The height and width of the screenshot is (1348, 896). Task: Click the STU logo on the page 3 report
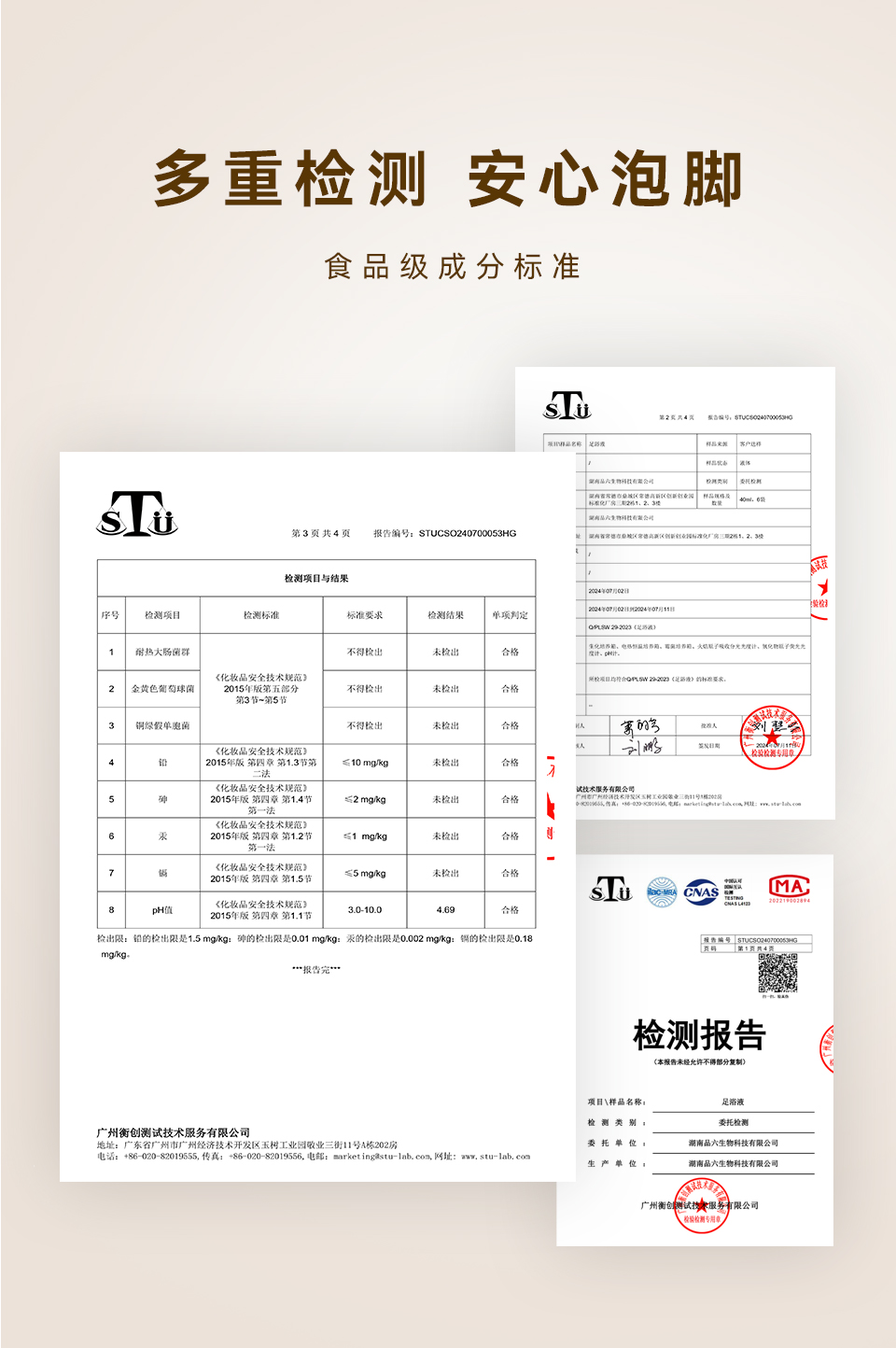pyautogui.click(x=137, y=513)
